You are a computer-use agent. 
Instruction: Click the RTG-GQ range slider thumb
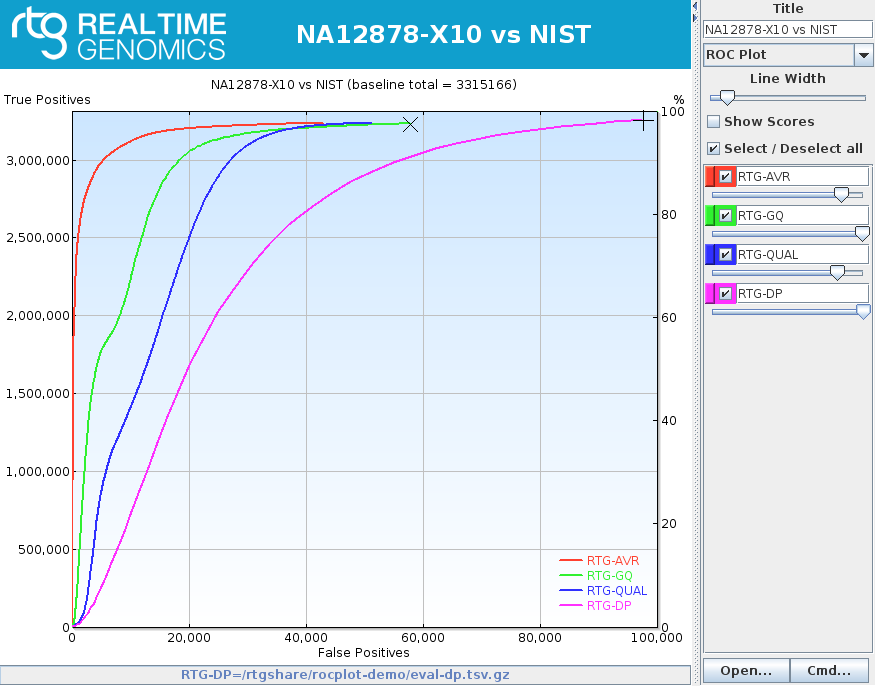(862, 234)
